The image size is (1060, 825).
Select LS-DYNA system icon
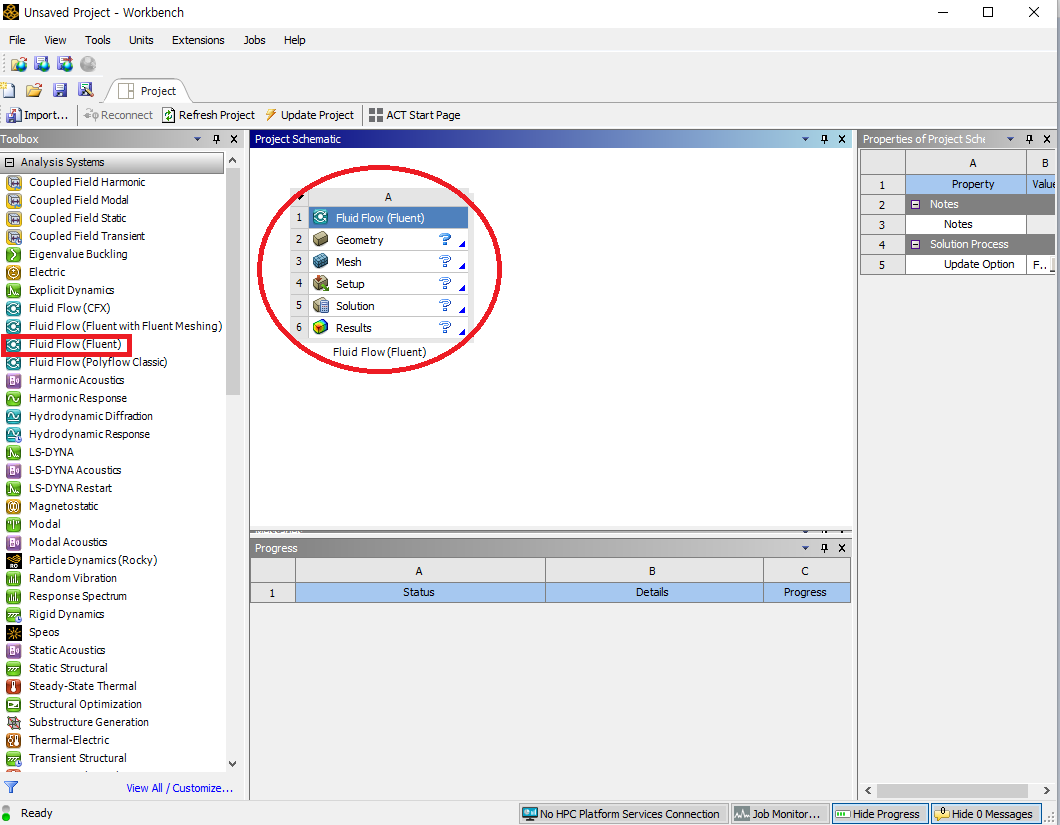pos(14,452)
